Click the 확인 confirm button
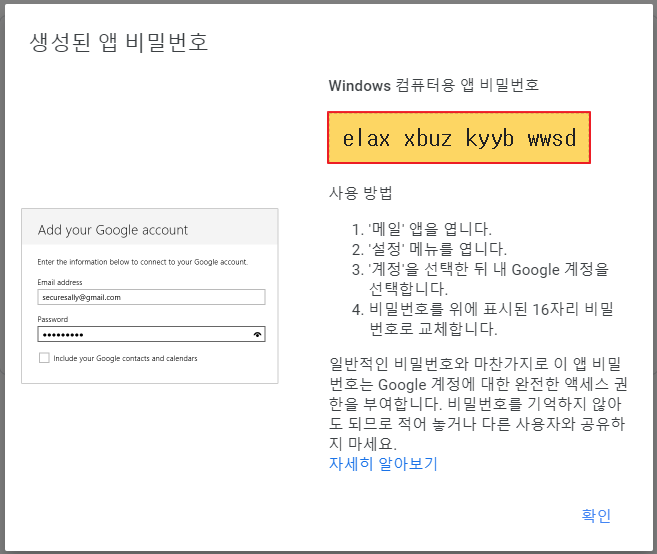Screen dimensions: 657x554 click(x=596, y=515)
